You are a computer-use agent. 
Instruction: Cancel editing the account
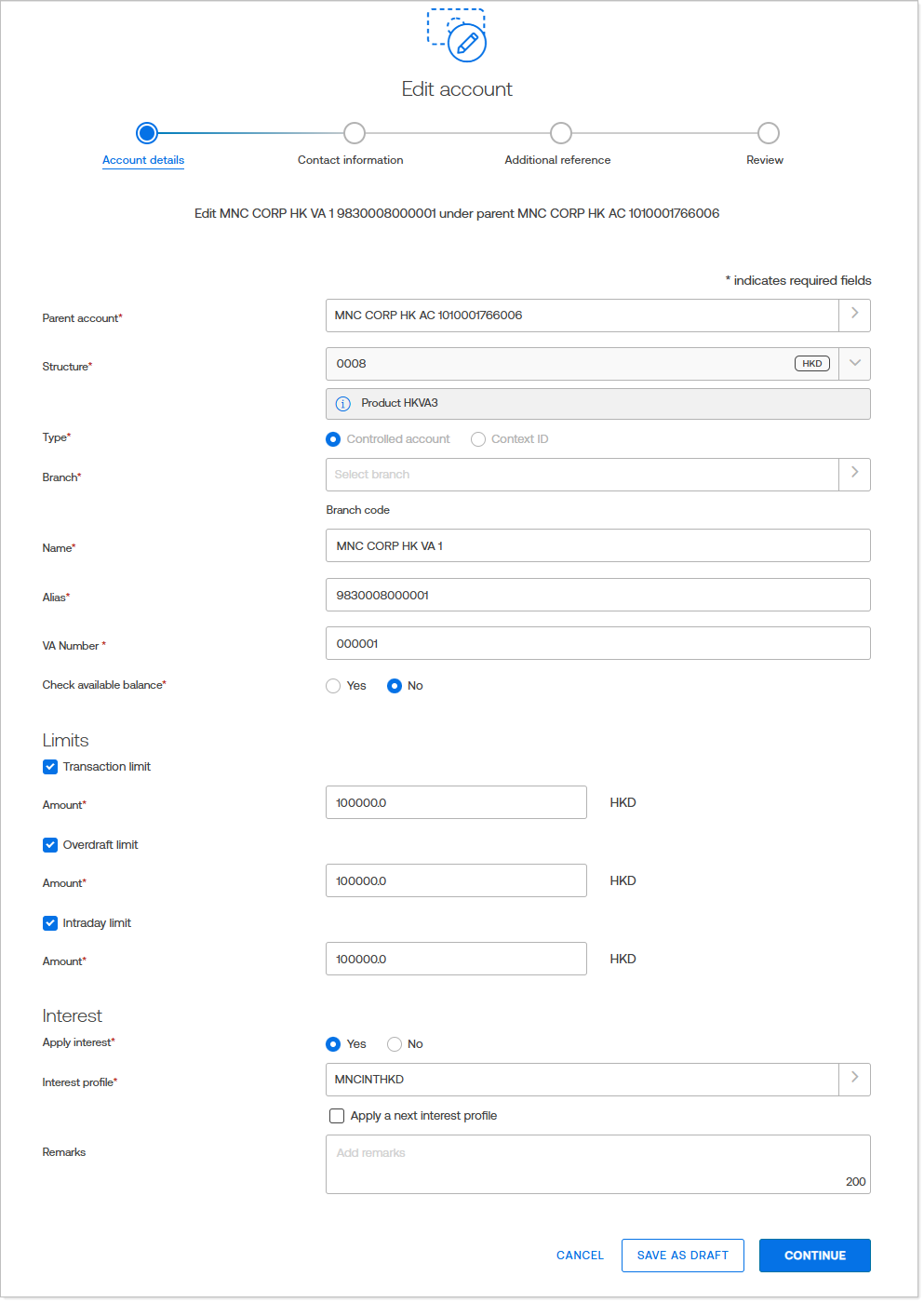coord(580,1256)
